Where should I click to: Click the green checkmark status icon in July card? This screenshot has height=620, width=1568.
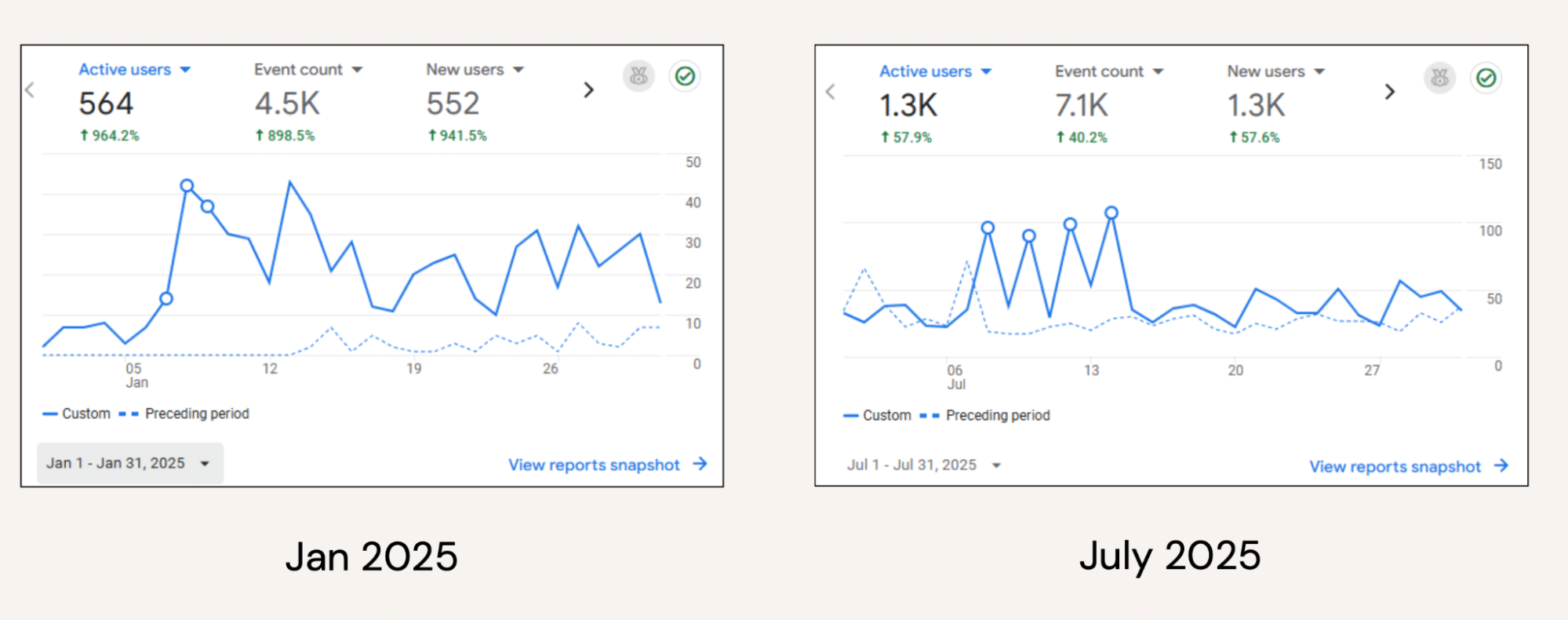pos(1486,78)
